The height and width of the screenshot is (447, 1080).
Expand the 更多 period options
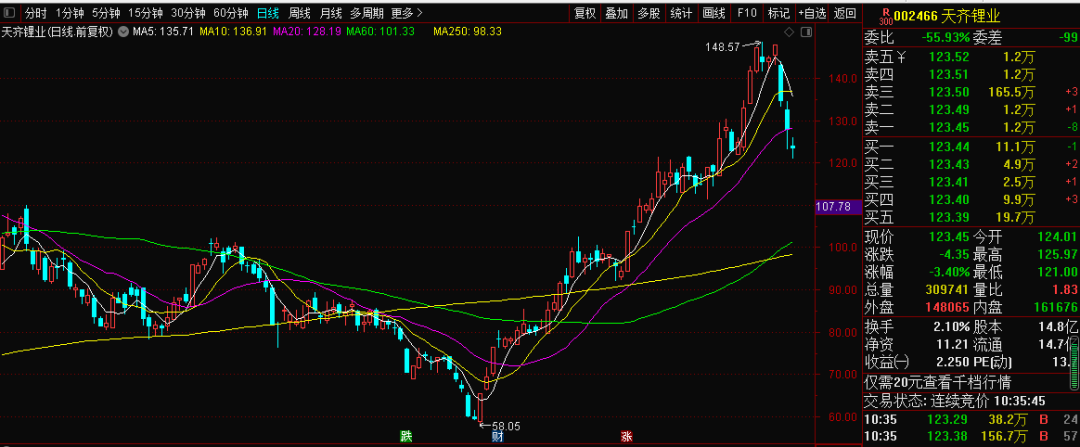[x=407, y=13]
